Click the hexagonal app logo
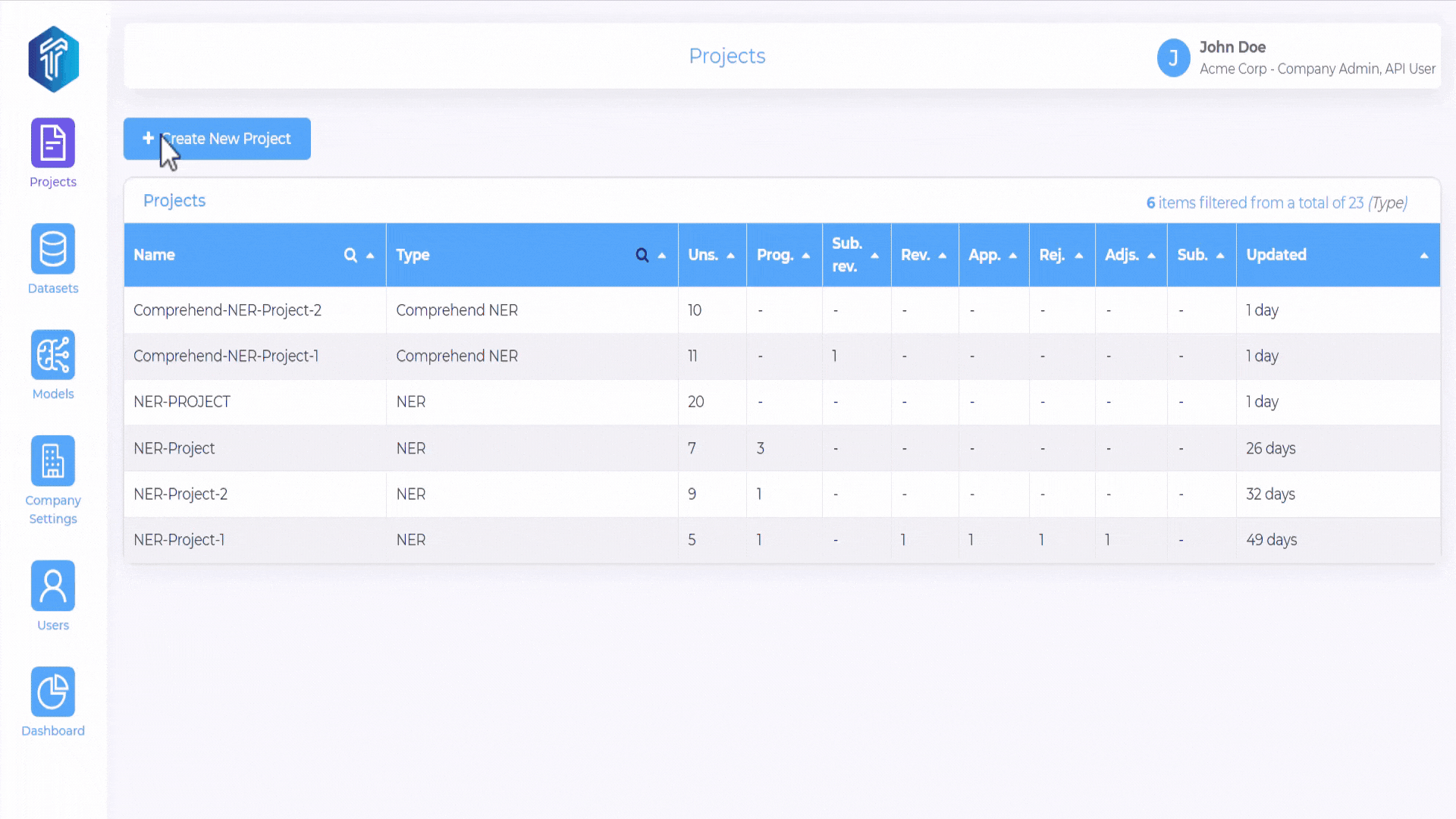 click(53, 59)
